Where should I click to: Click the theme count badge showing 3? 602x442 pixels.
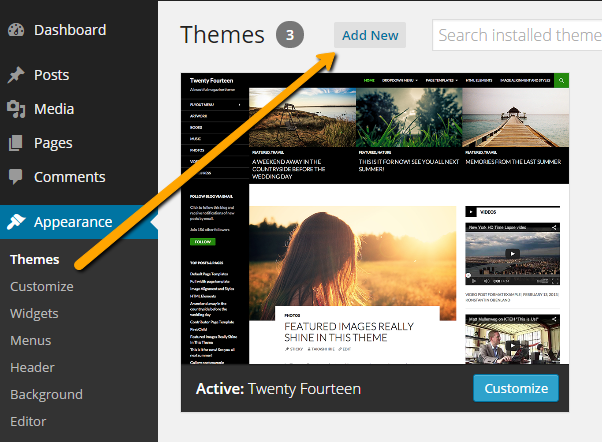(x=290, y=35)
